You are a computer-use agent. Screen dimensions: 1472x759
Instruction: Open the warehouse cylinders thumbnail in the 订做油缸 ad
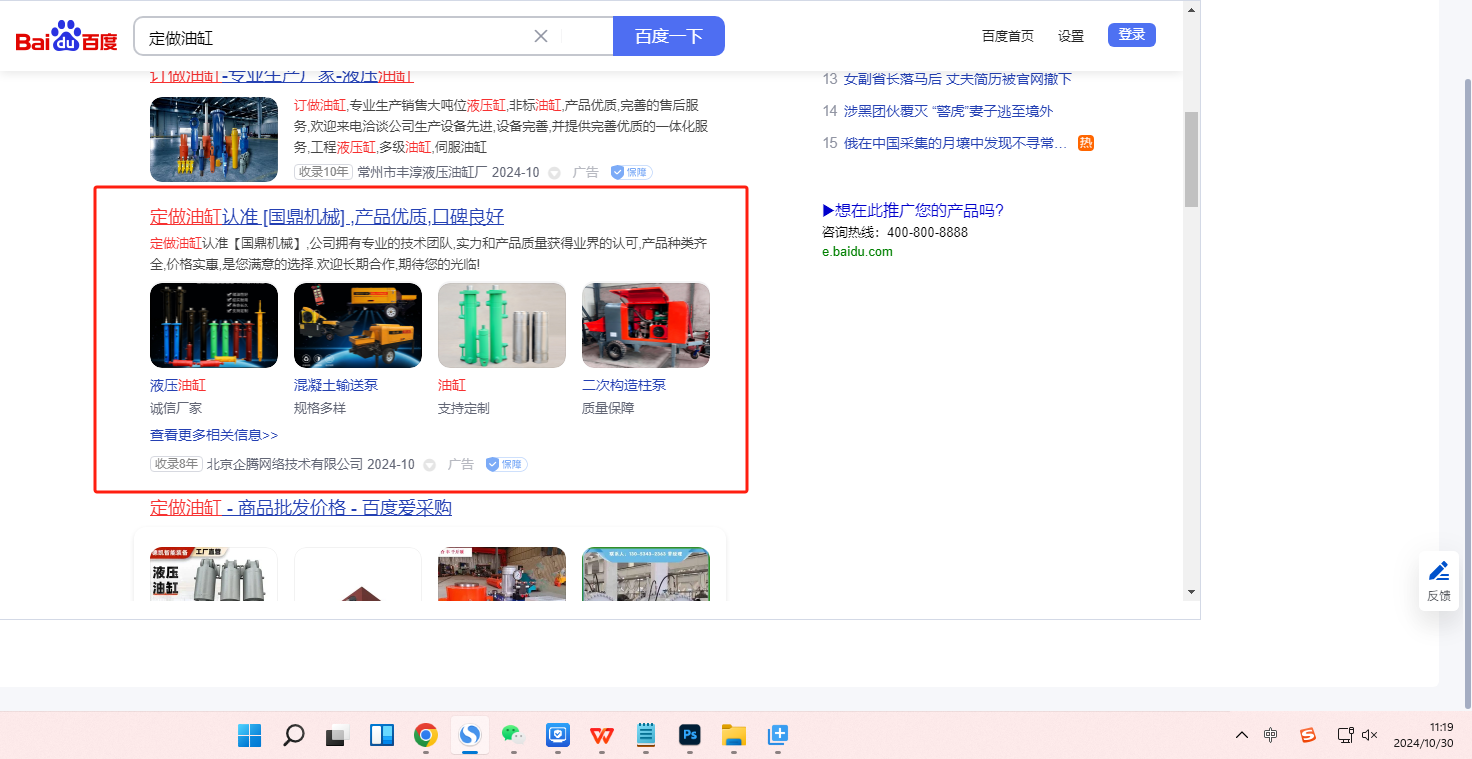214,139
